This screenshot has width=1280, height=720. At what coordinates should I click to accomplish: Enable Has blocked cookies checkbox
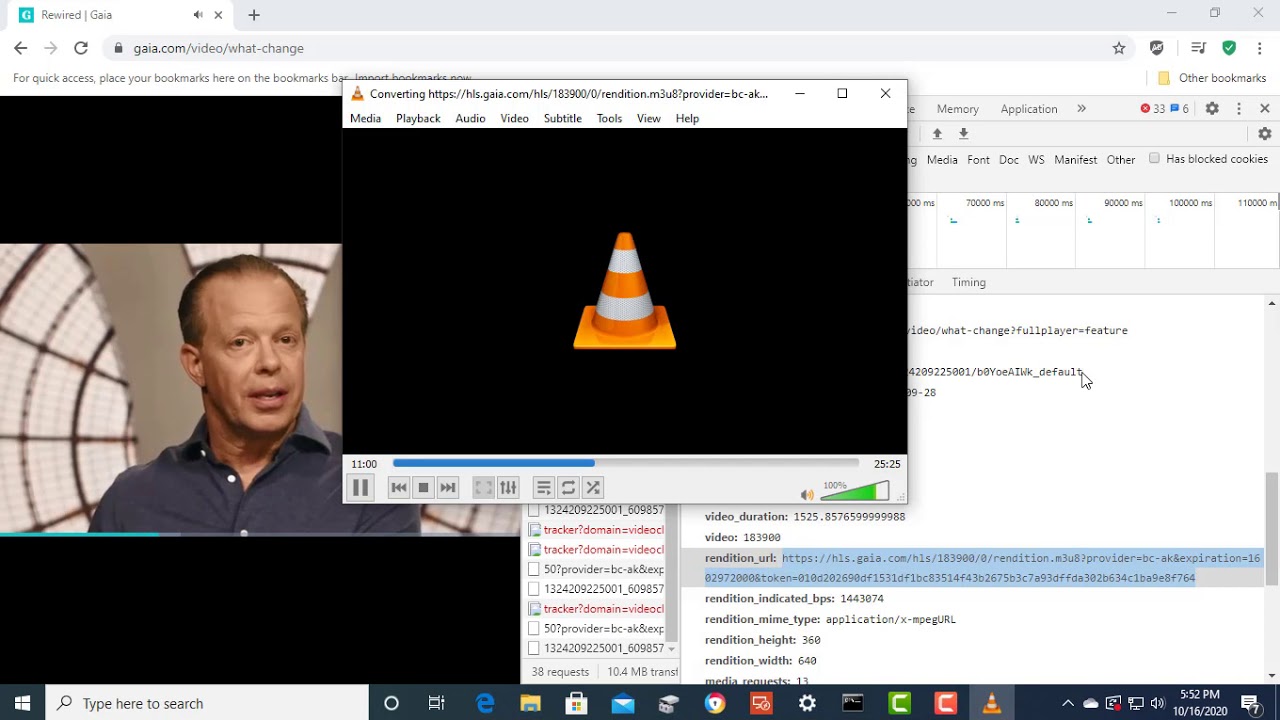(1154, 158)
